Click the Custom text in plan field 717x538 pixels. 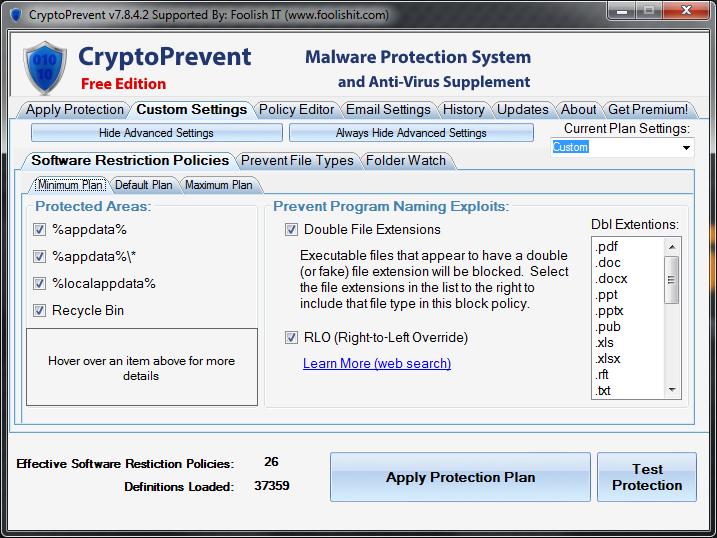[x=571, y=147]
